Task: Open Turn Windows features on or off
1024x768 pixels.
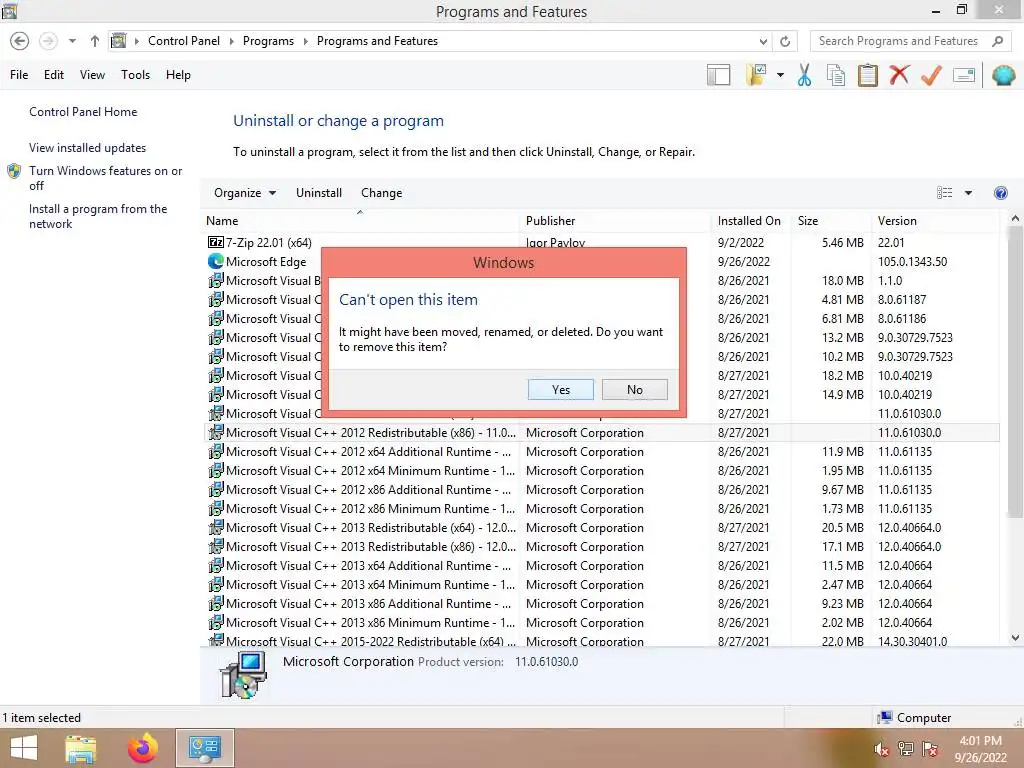Action: click(x=105, y=178)
